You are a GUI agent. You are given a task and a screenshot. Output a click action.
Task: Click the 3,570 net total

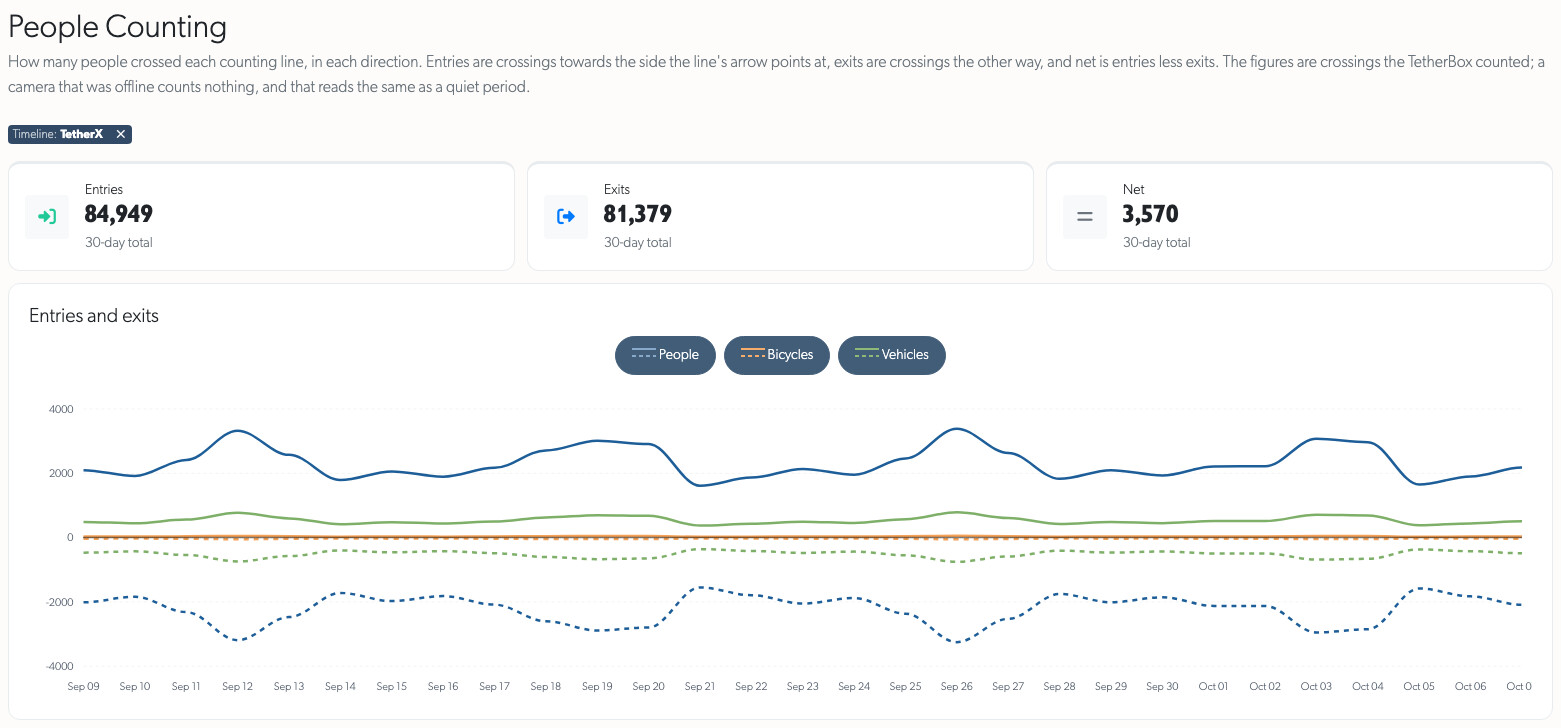[x=1151, y=214]
